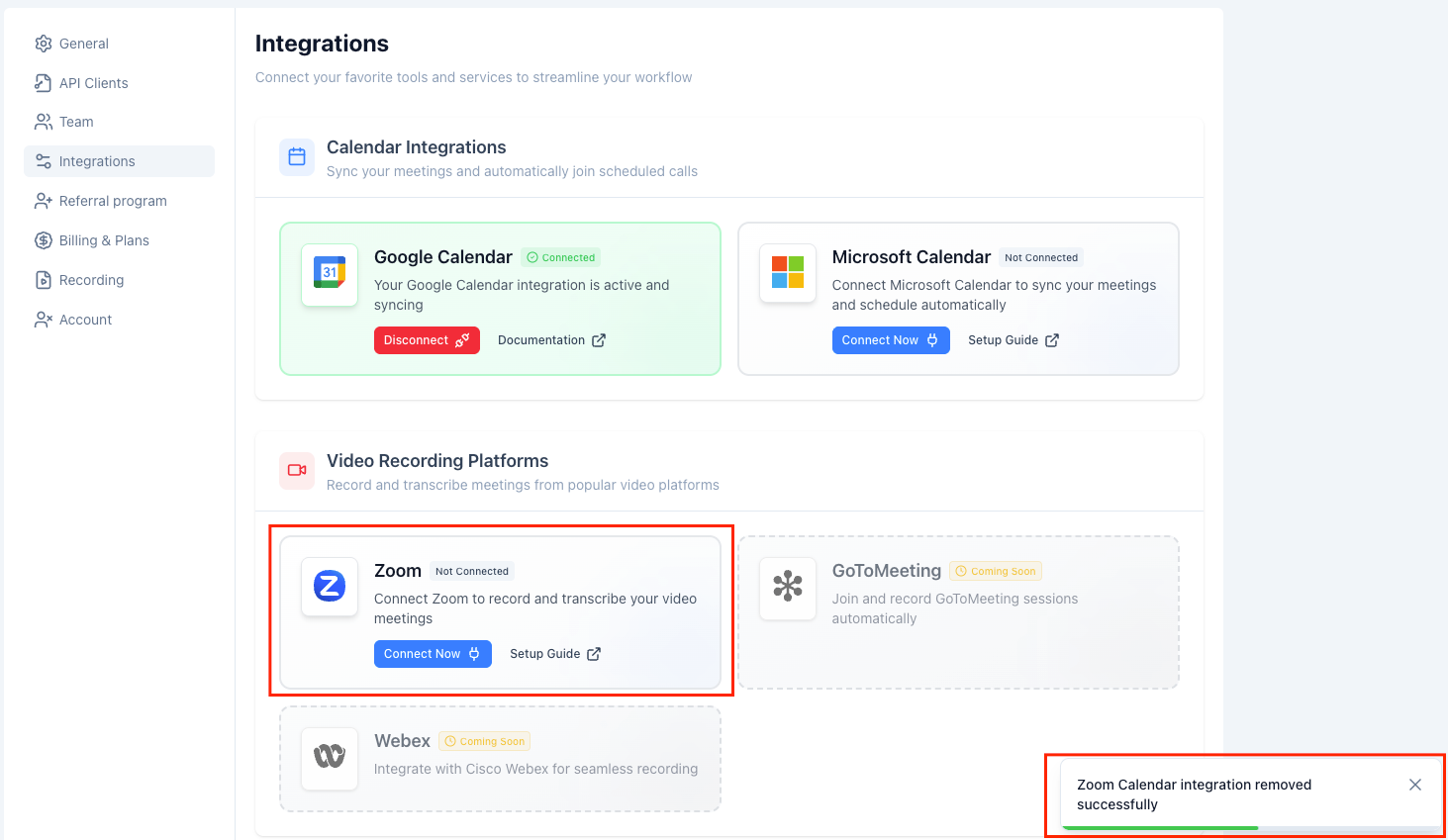
Task: Go to the Team settings page
Action: pyautogui.click(x=76, y=122)
